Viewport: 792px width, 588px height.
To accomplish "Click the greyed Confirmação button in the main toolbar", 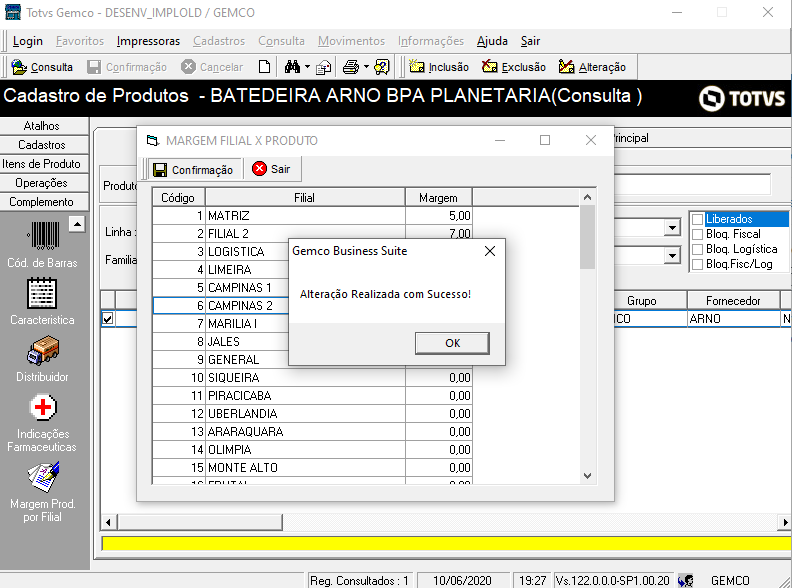I will [127, 67].
